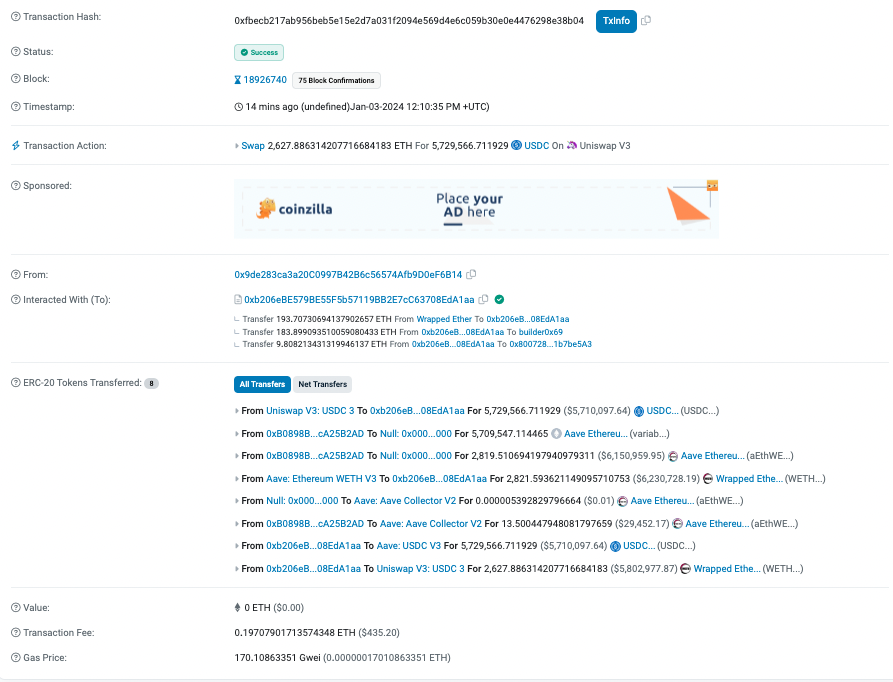This screenshot has width=893, height=682.
Task: Click contract file icon before 0xb206eBE5
Action: click(238, 299)
